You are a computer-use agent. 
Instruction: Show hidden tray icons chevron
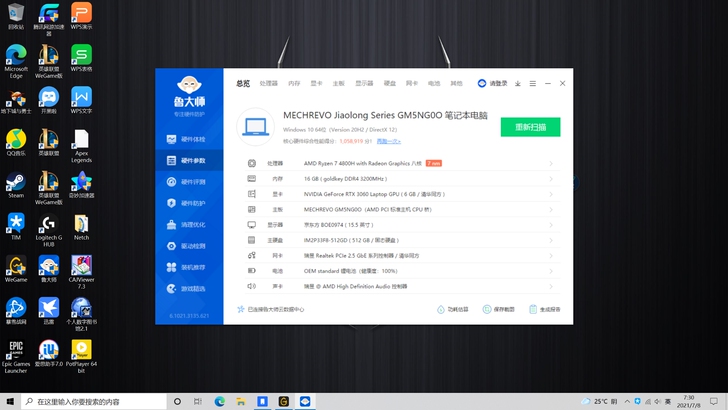(x=627, y=402)
